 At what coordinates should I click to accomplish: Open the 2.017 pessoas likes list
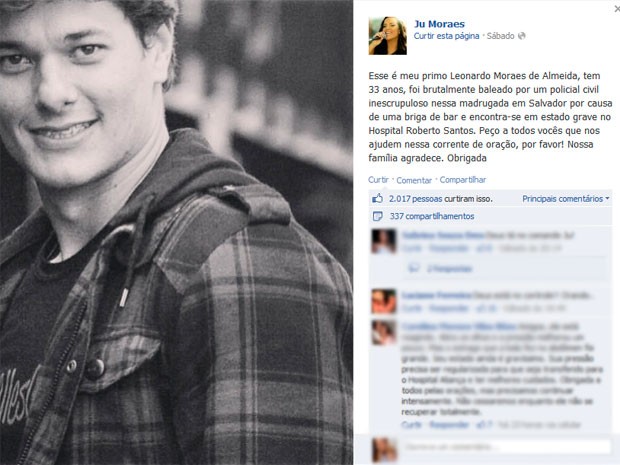pyautogui.click(x=416, y=199)
